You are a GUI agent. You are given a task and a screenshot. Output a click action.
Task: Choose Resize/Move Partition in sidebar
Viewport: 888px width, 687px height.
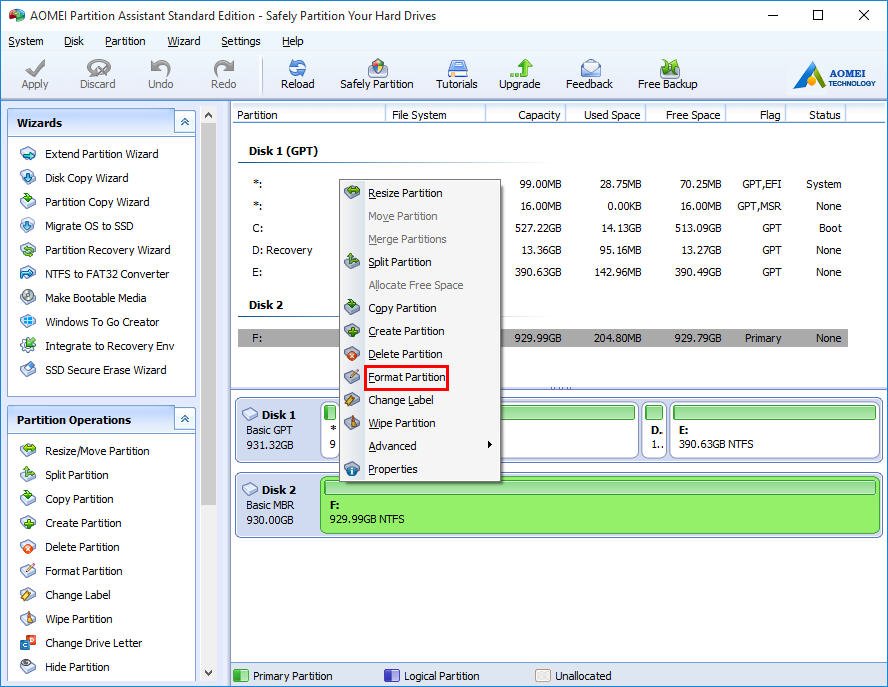click(84, 451)
